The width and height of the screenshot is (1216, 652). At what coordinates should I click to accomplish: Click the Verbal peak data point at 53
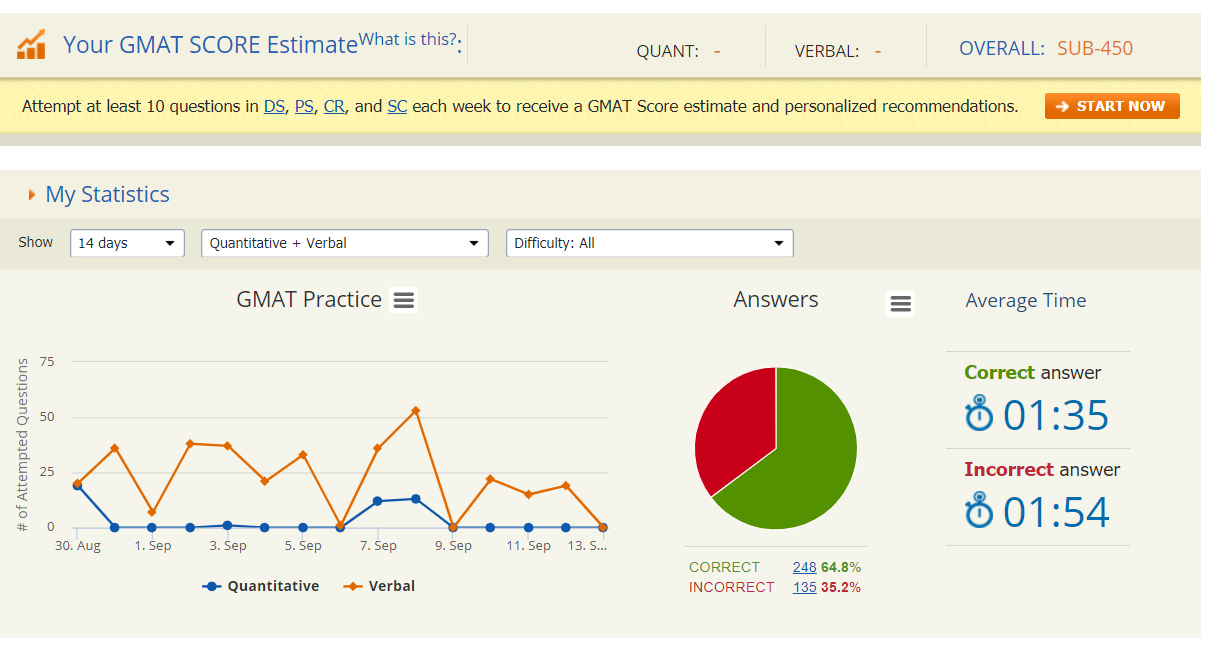point(415,411)
